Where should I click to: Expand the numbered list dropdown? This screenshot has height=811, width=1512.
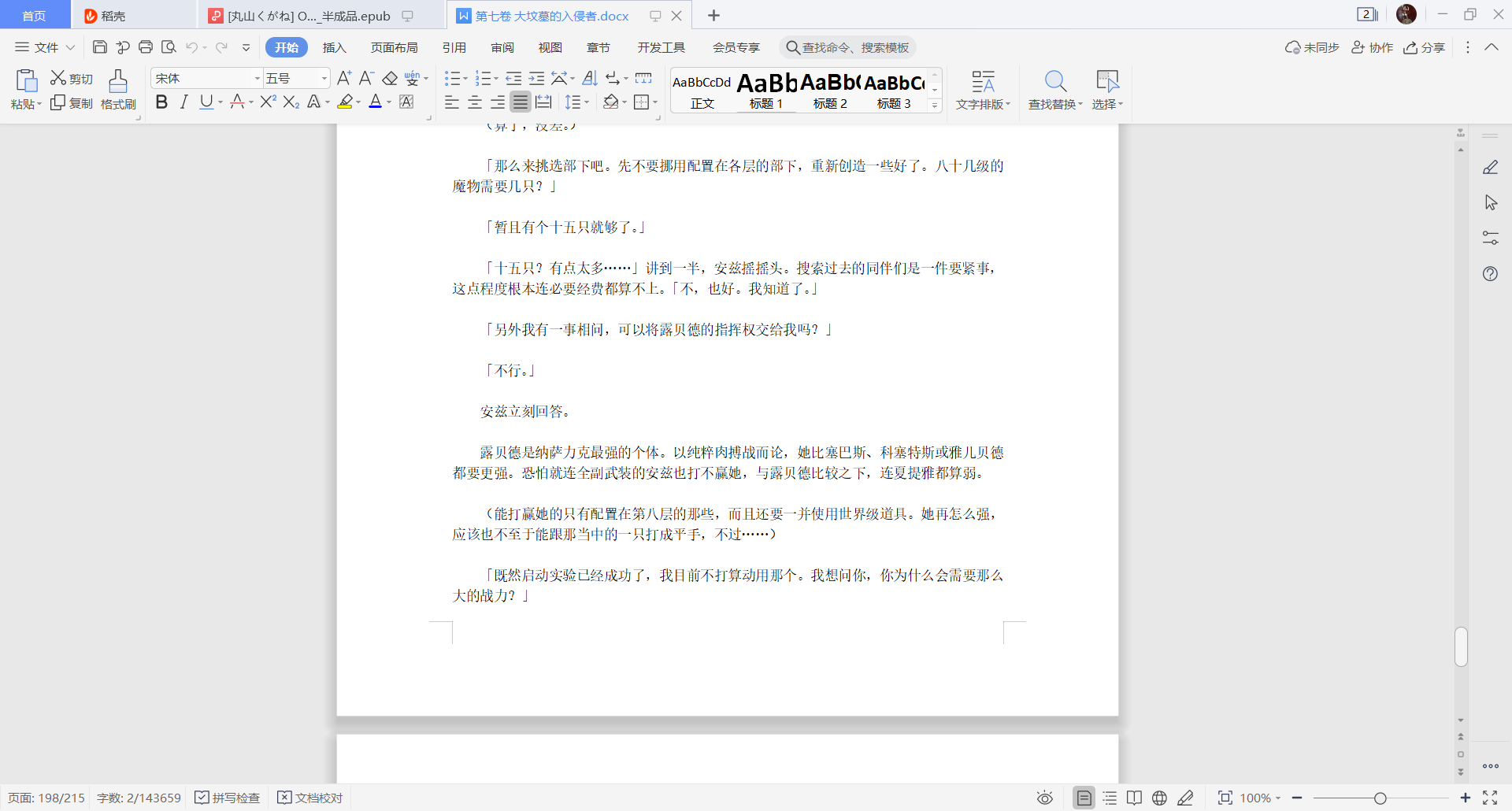[497, 79]
